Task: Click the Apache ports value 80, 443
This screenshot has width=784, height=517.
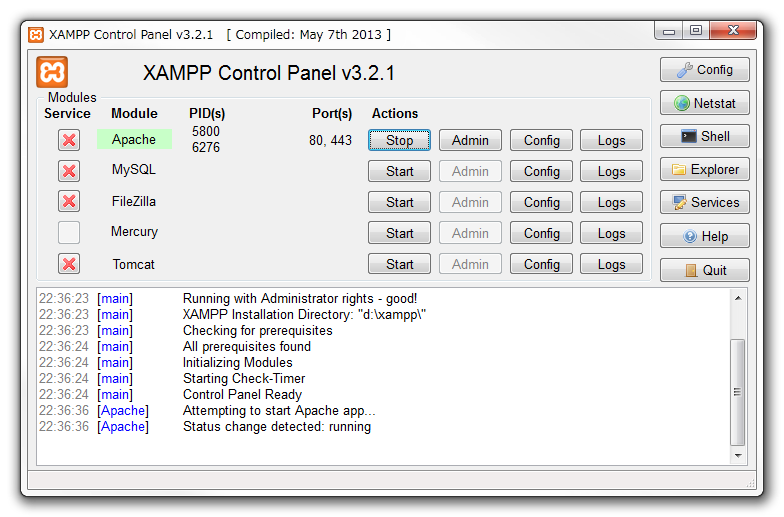Action: coord(330,140)
